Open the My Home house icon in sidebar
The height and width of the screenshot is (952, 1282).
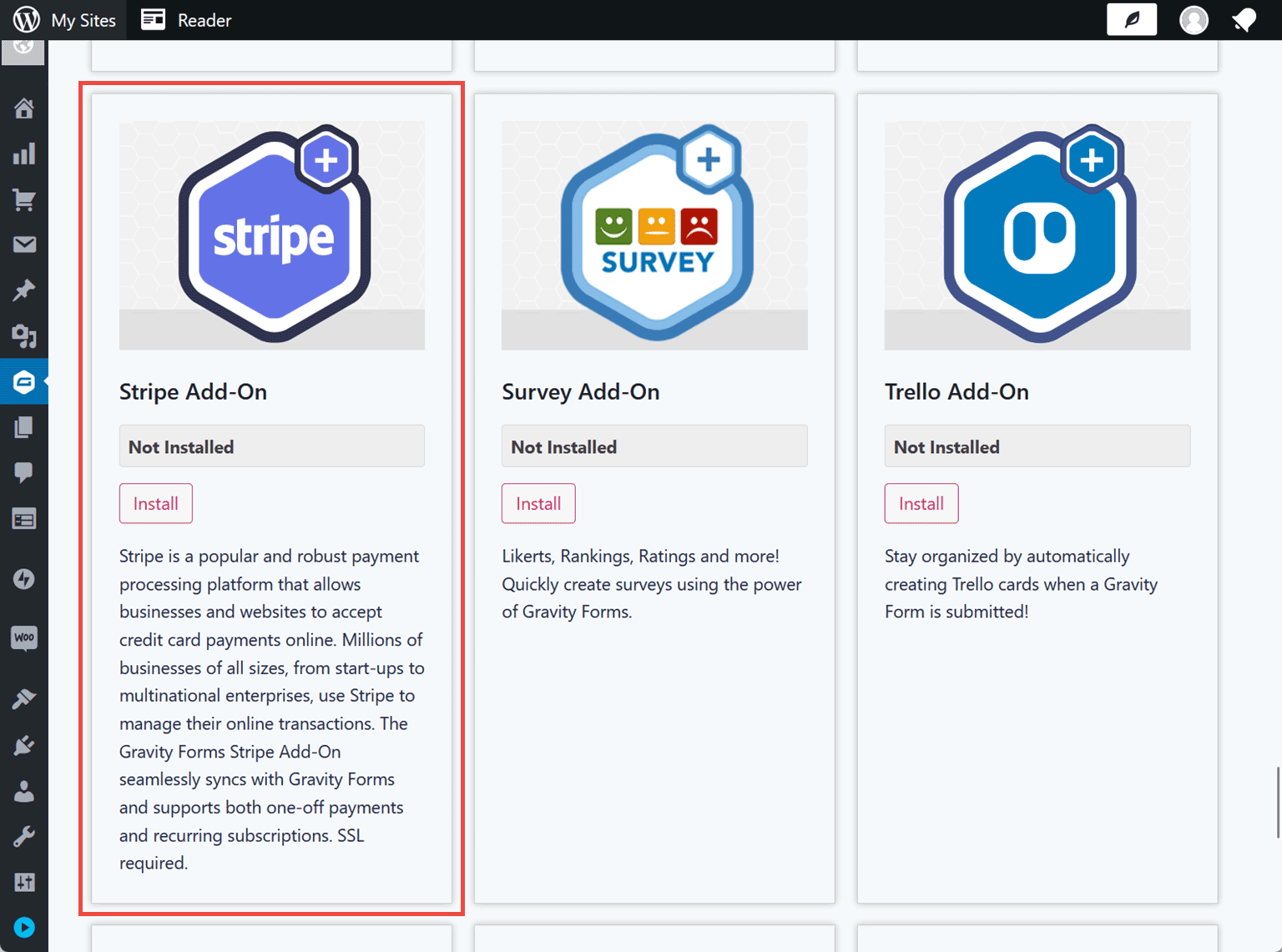(x=24, y=108)
